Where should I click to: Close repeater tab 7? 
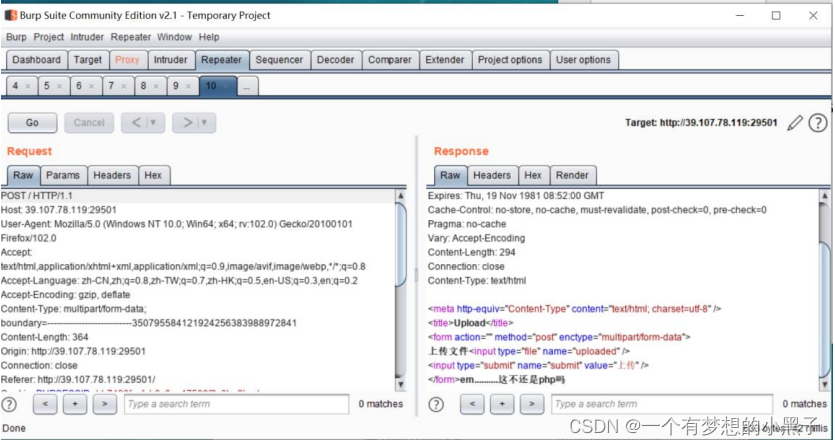(124, 86)
